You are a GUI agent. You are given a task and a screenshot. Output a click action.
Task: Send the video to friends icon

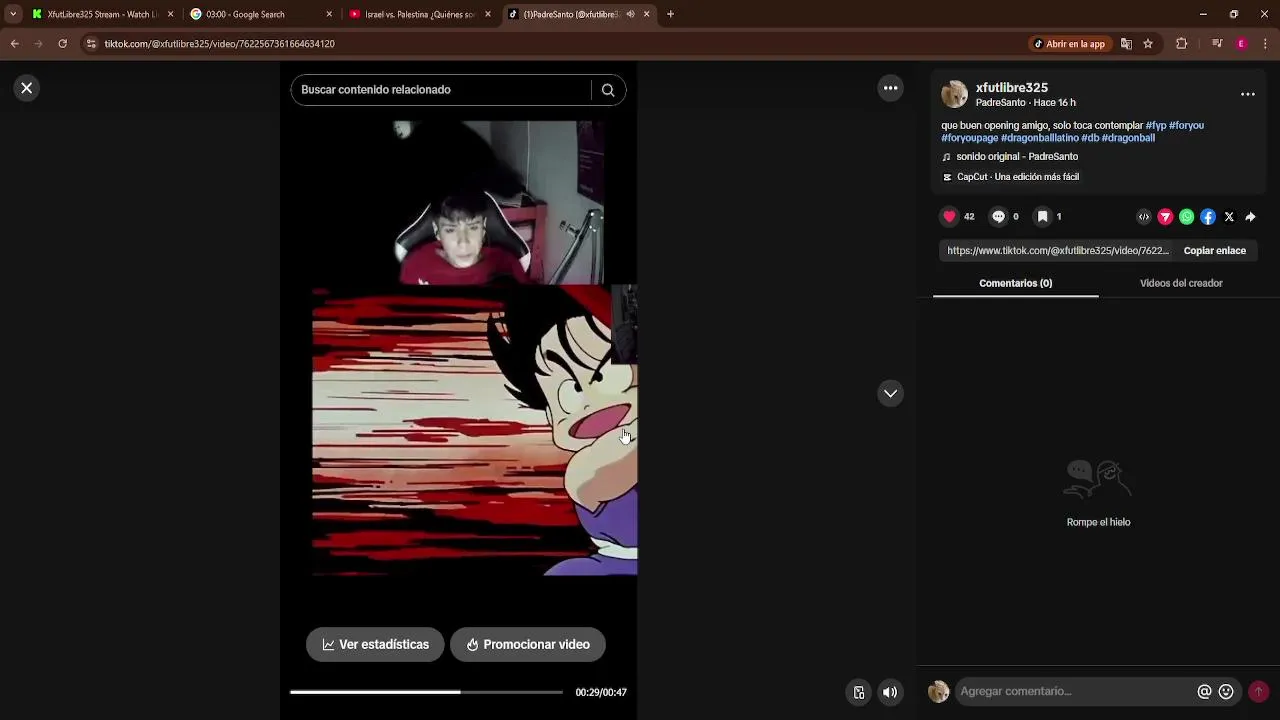[1165, 217]
